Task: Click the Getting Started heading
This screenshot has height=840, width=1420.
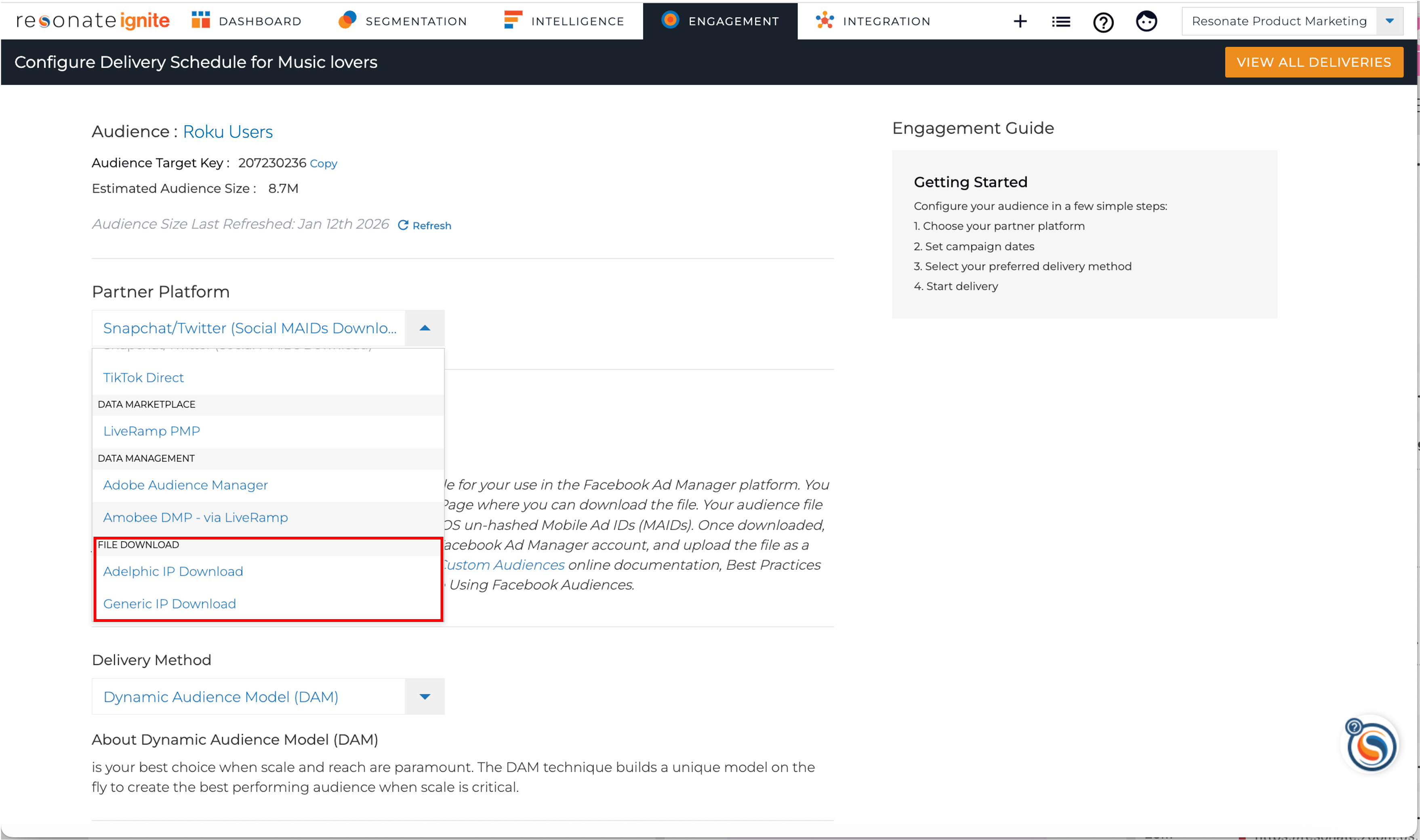Action: [x=970, y=182]
